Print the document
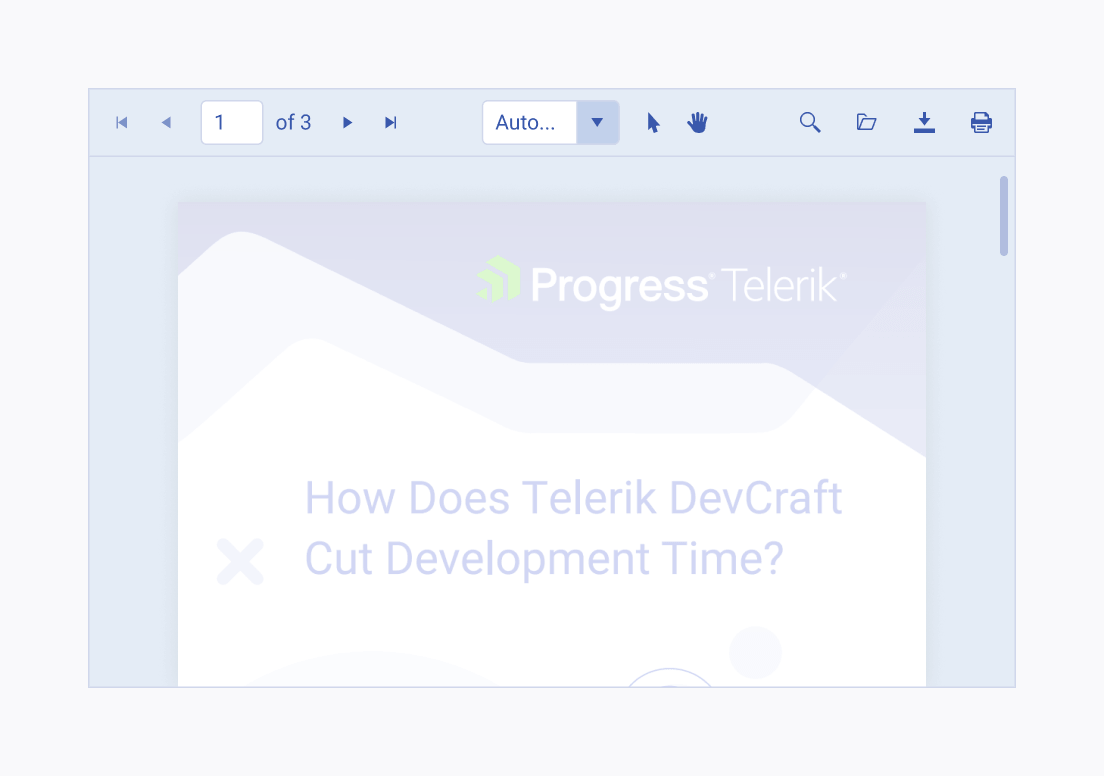 click(x=981, y=123)
